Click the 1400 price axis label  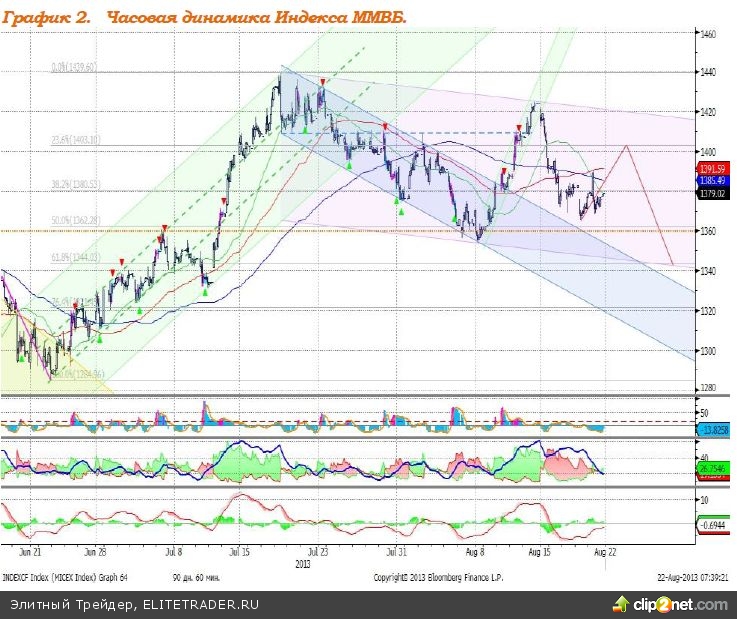click(708, 151)
